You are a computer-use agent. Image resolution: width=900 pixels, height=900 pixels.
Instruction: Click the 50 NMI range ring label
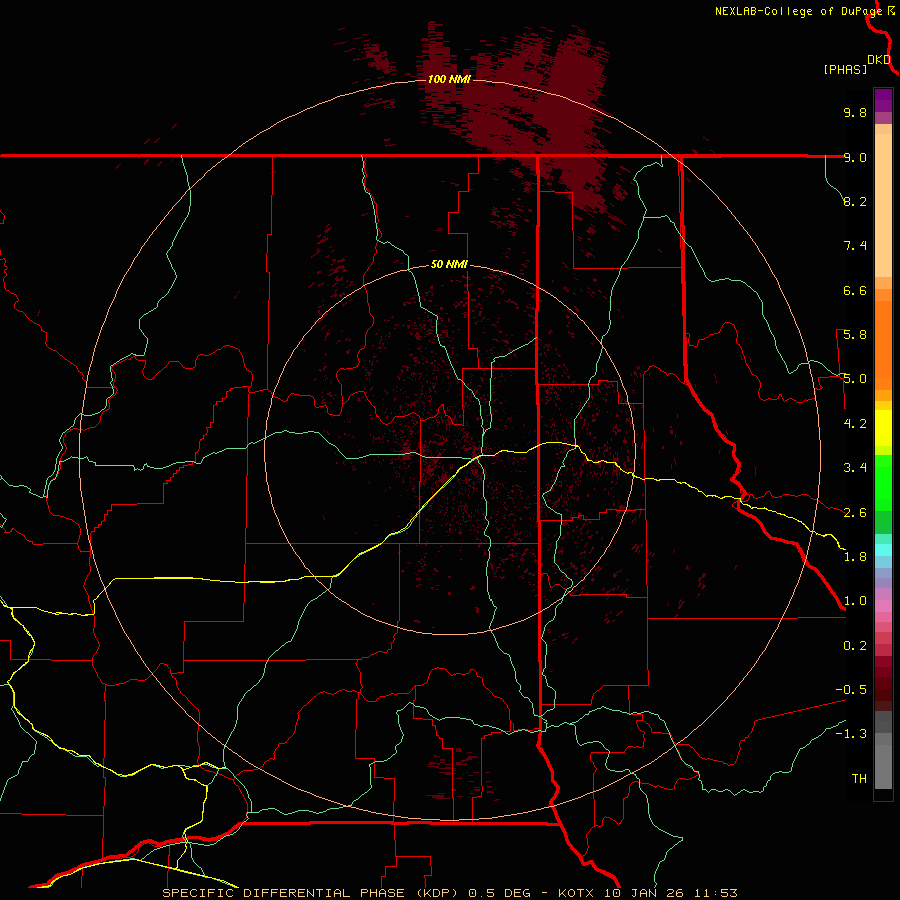click(449, 265)
